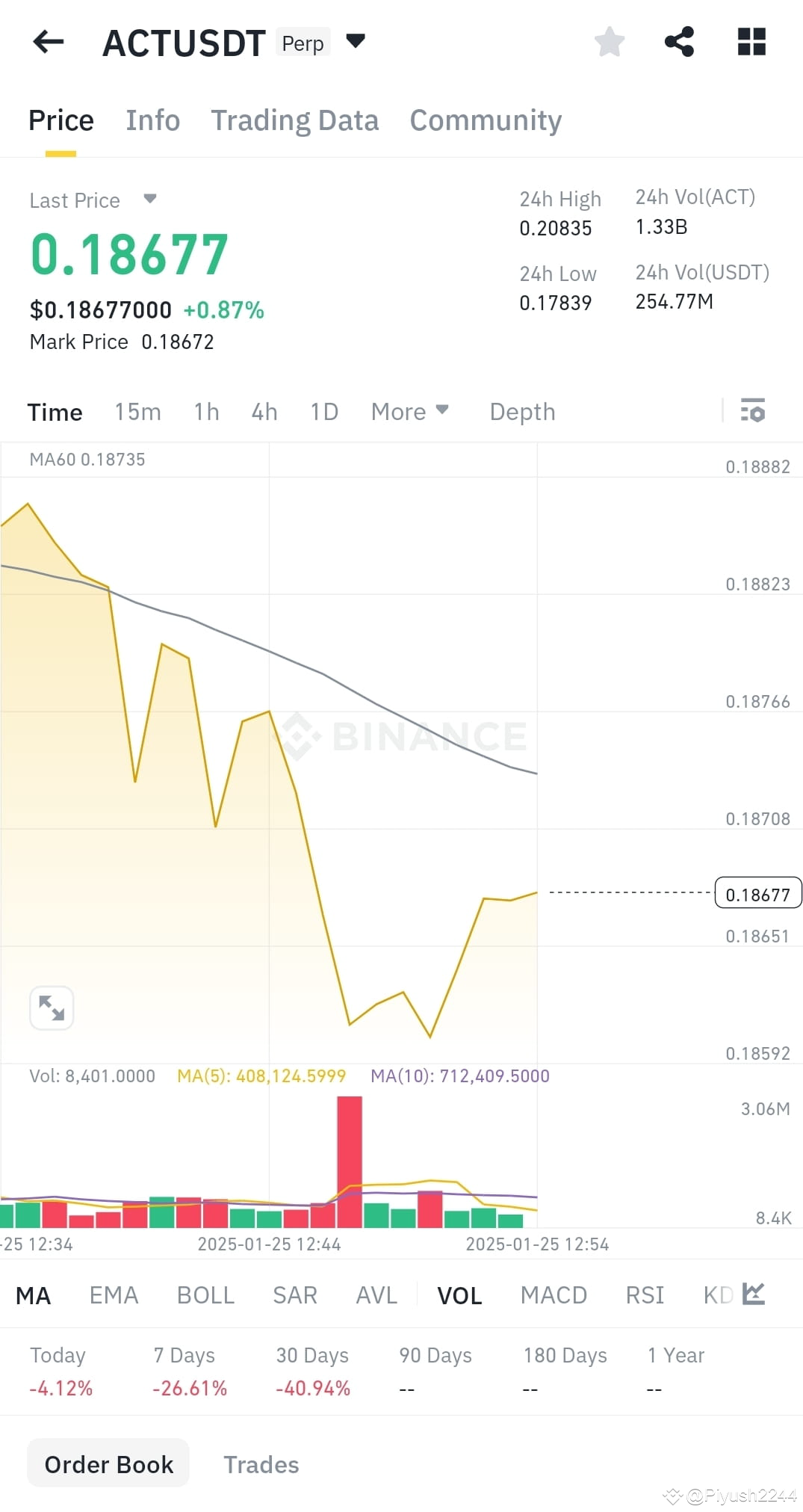The image size is (803, 1512).
Task: View recent Trades
Action: click(x=261, y=1463)
